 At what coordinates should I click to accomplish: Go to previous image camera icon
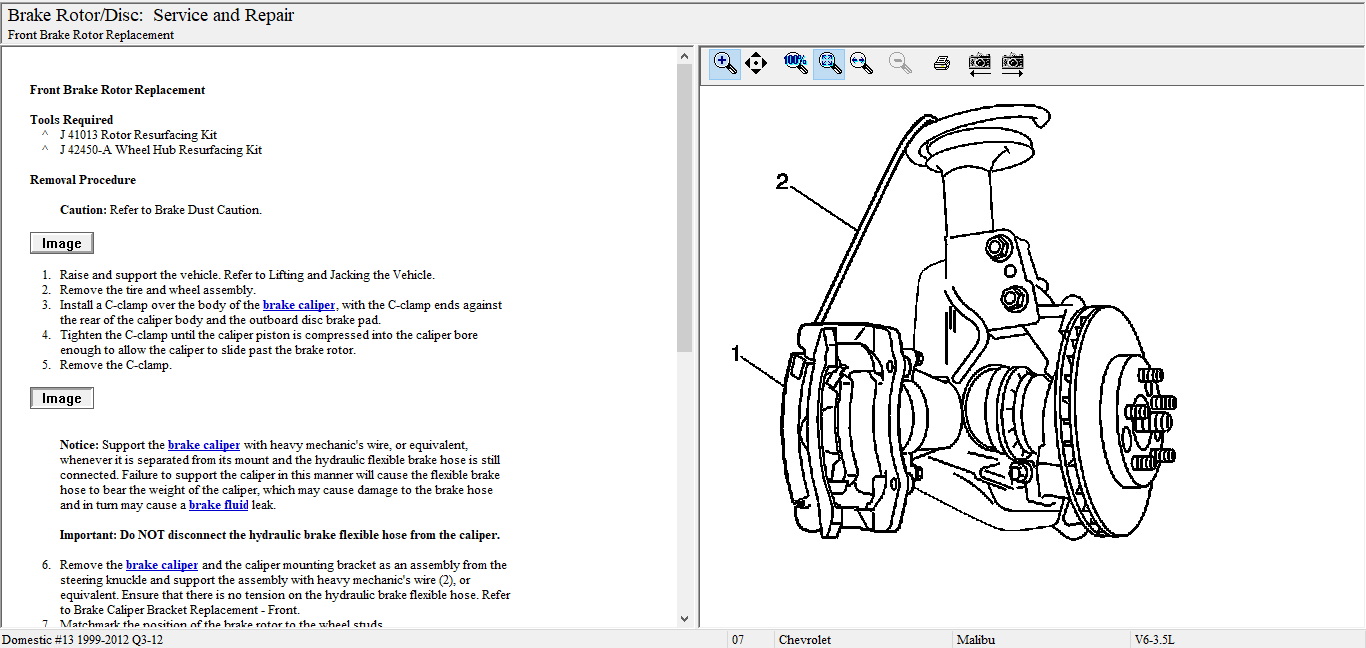(x=980, y=63)
